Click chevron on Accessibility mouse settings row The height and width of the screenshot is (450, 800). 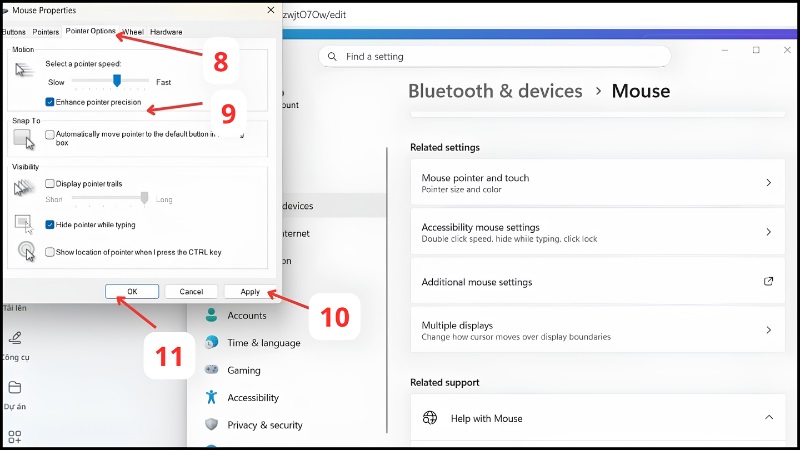coord(768,232)
